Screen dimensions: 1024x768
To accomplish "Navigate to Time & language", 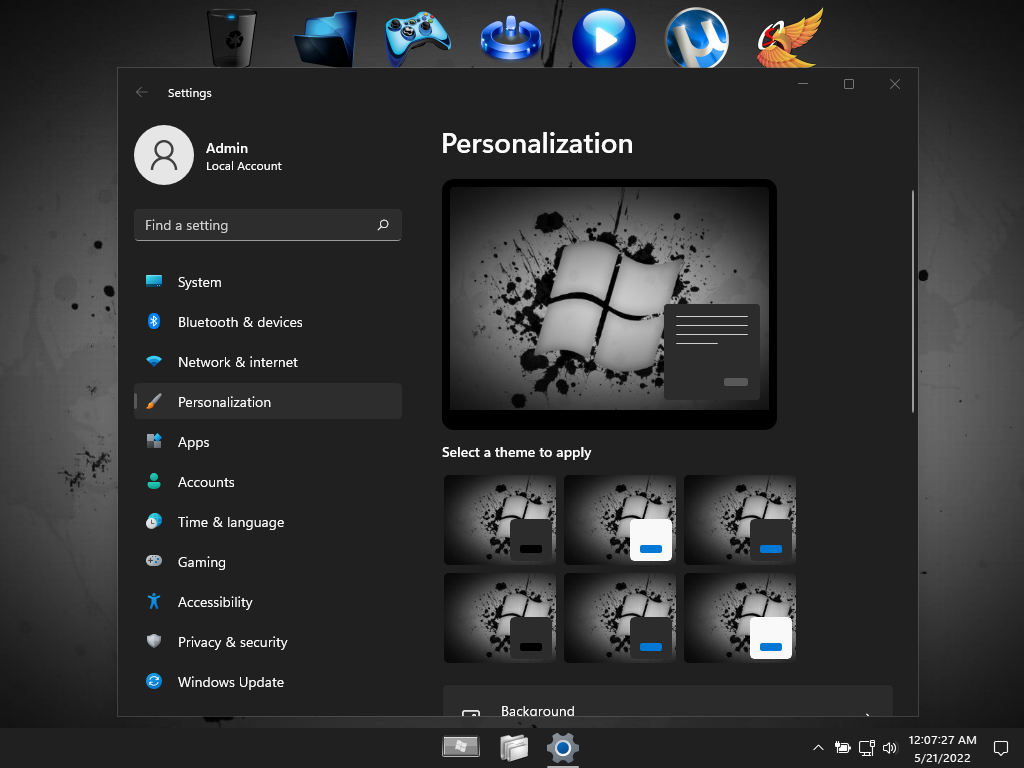I will point(268,521).
